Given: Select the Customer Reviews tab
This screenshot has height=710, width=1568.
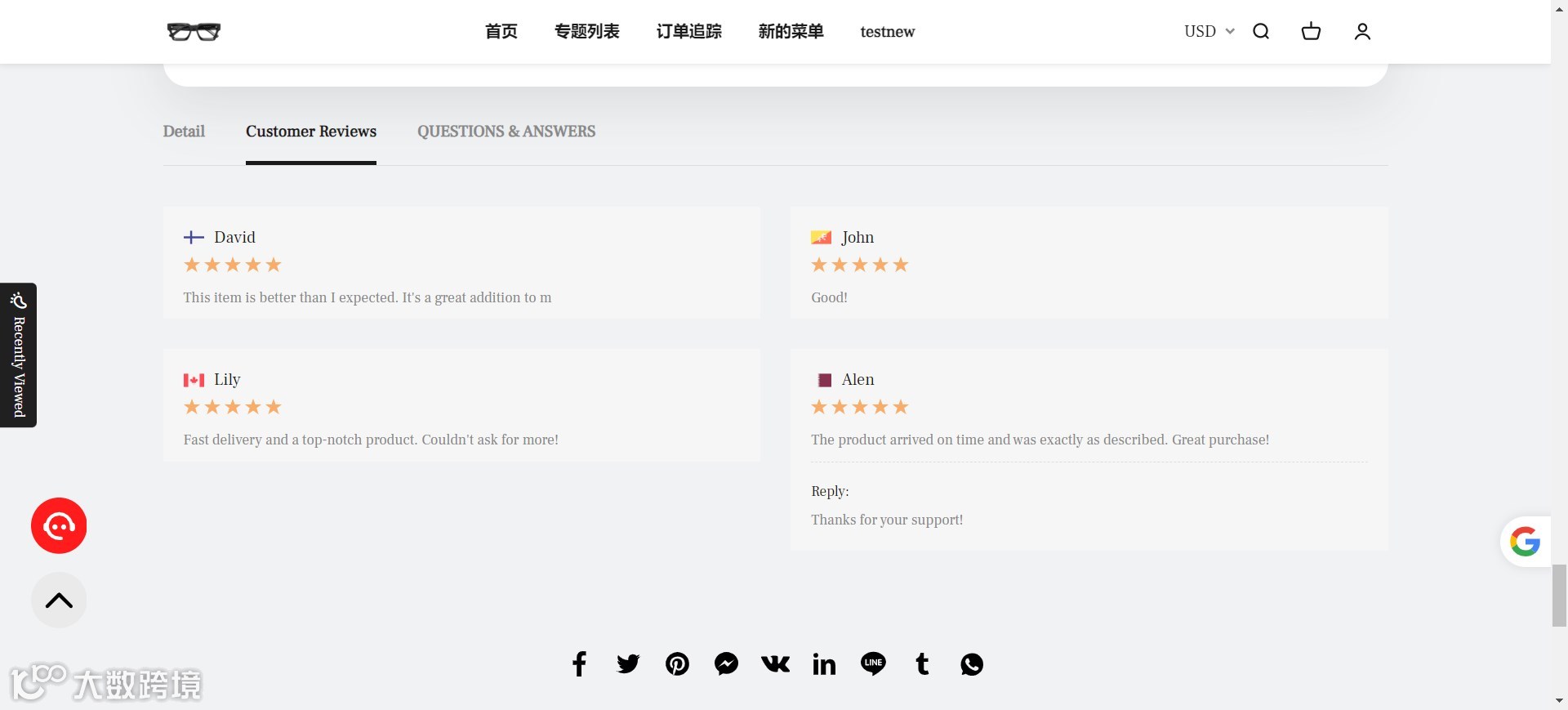Looking at the screenshot, I should point(311,132).
